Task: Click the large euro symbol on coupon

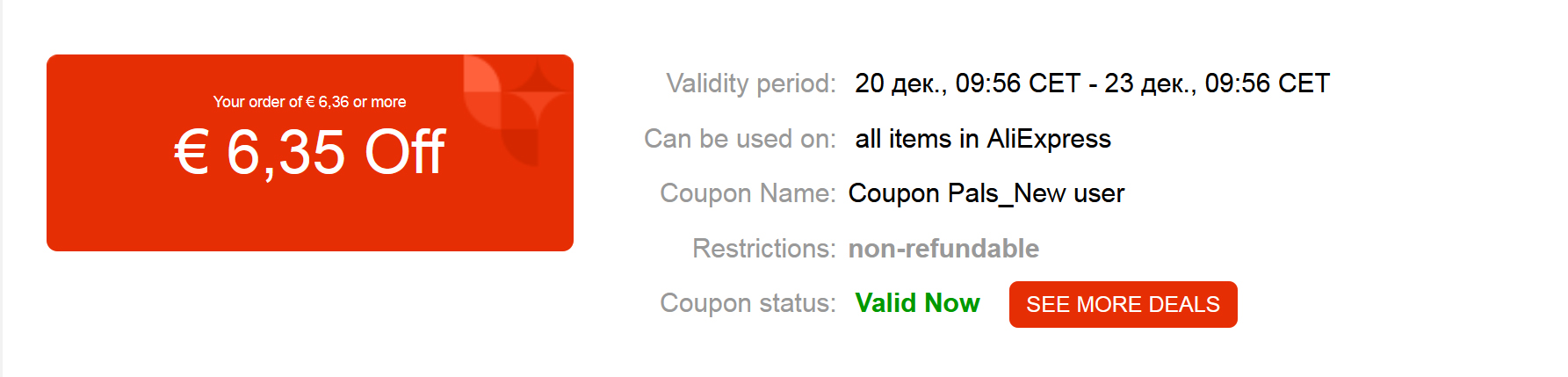Action: click(x=191, y=152)
